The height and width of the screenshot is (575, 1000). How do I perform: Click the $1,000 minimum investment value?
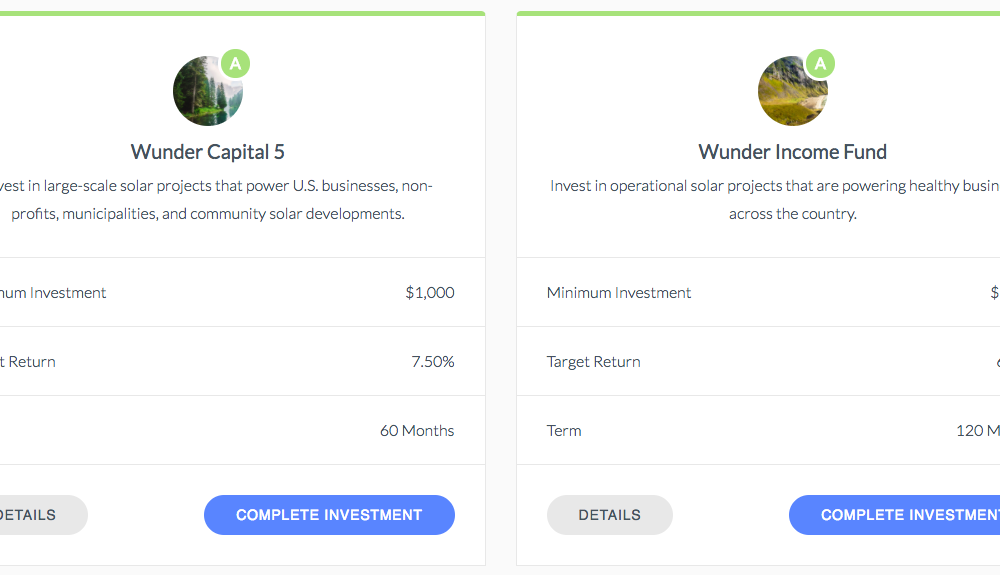(x=430, y=293)
